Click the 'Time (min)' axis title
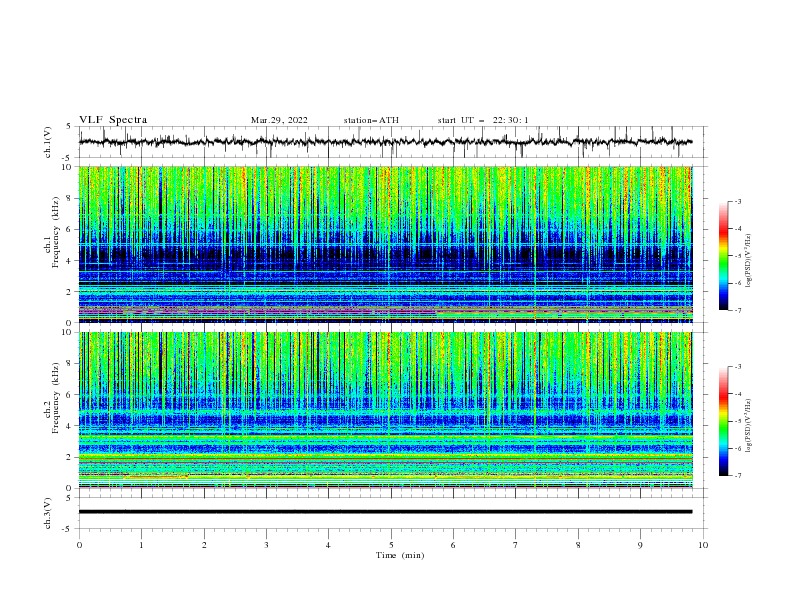The image size is (792, 612). click(x=400, y=555)
